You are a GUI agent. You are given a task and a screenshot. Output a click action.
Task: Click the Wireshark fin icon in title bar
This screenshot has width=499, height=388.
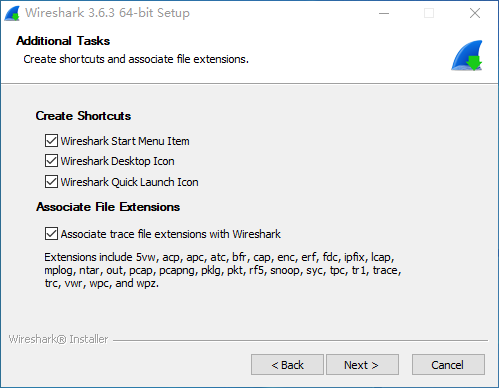point(12,14)
